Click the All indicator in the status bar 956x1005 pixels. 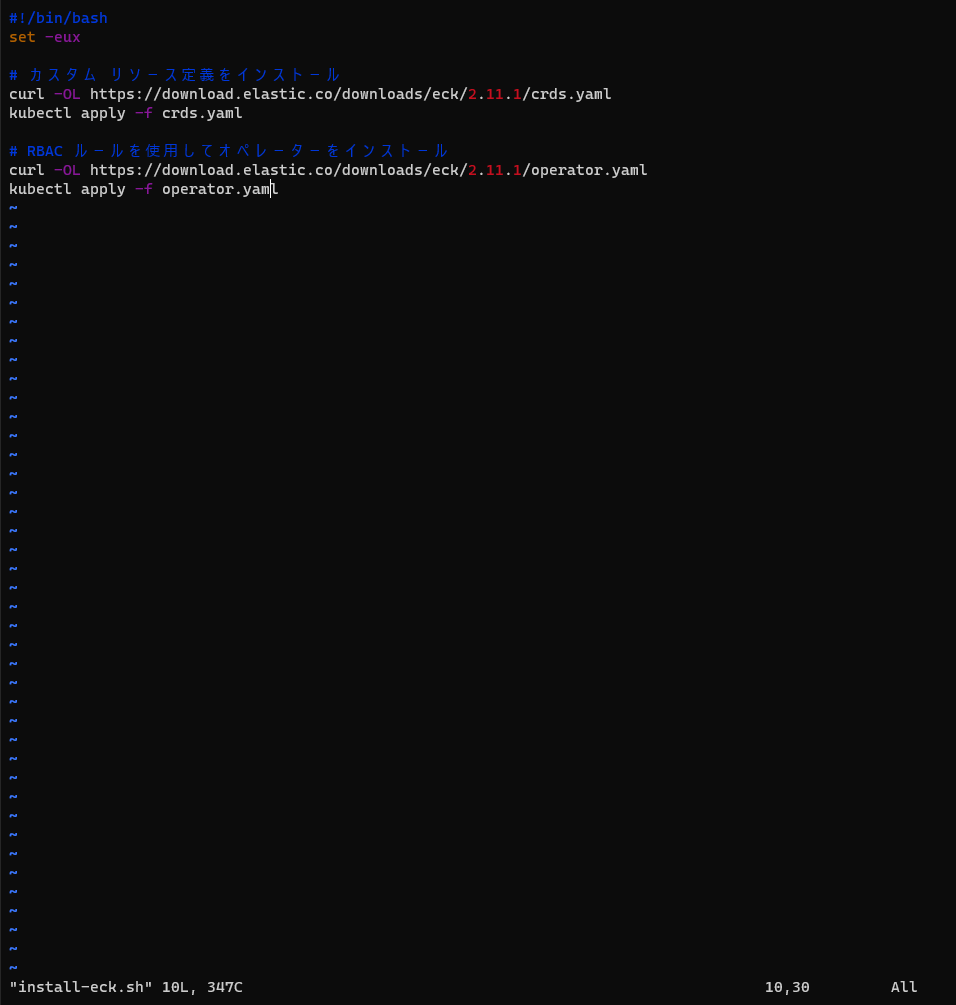903,986
